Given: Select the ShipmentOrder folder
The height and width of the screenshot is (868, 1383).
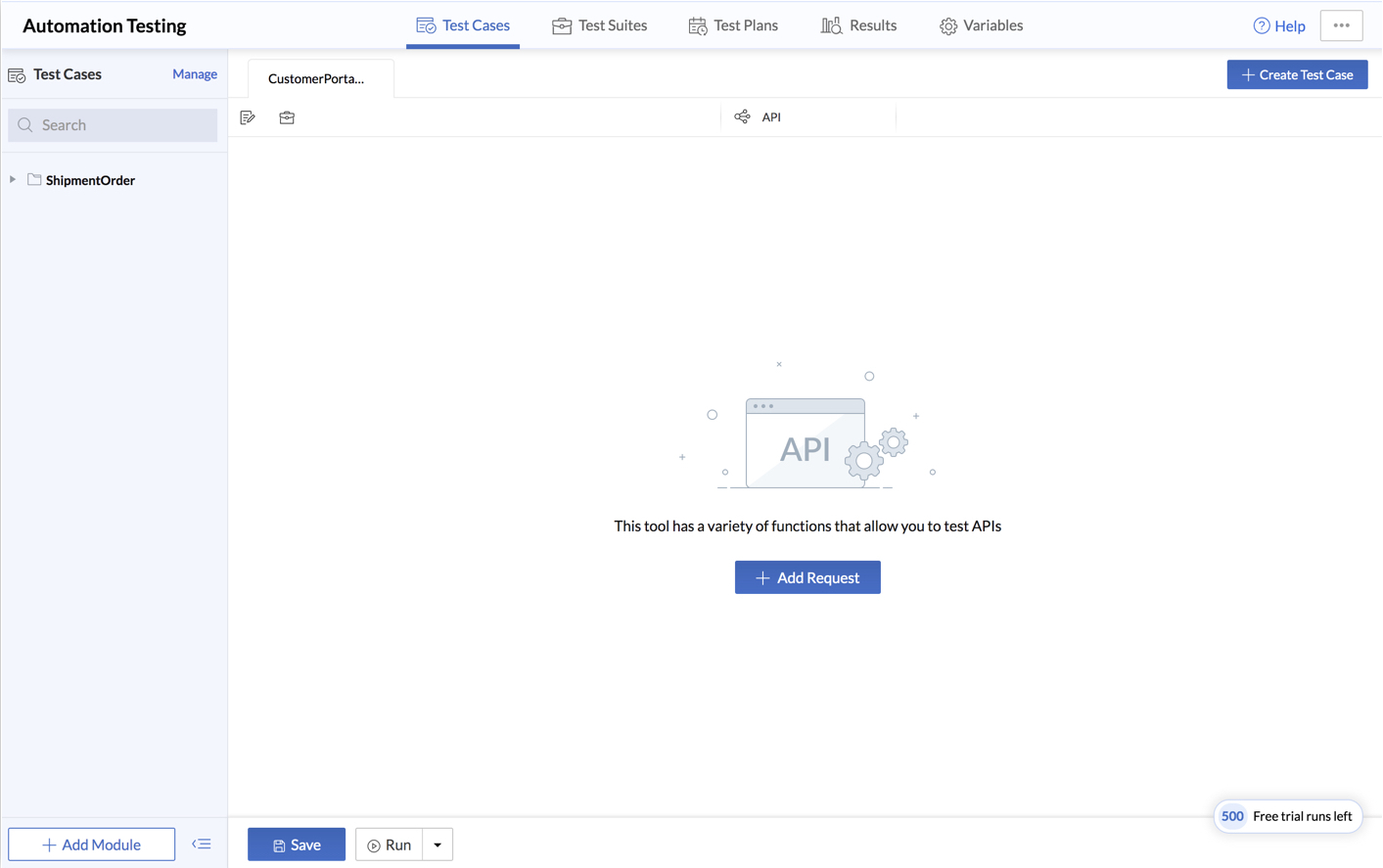Looking at the screenshot, I should (x=90, y=180).
